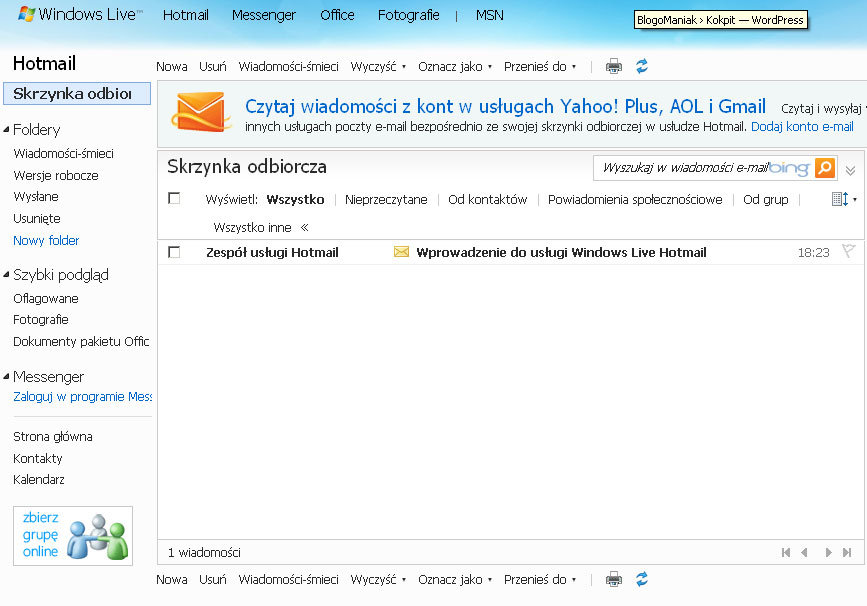Tick the select-all messages checkbox

tap(174, 198)
